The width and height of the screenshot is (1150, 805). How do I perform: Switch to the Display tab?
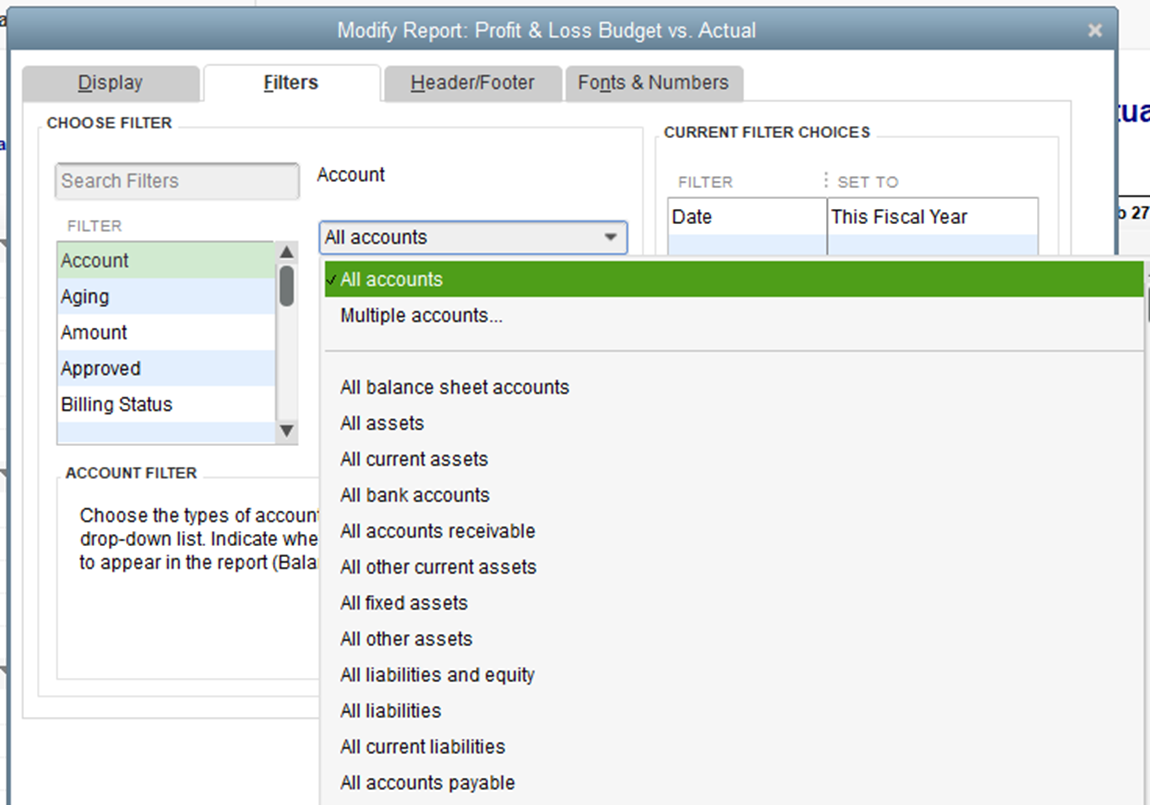click(110, 83)
